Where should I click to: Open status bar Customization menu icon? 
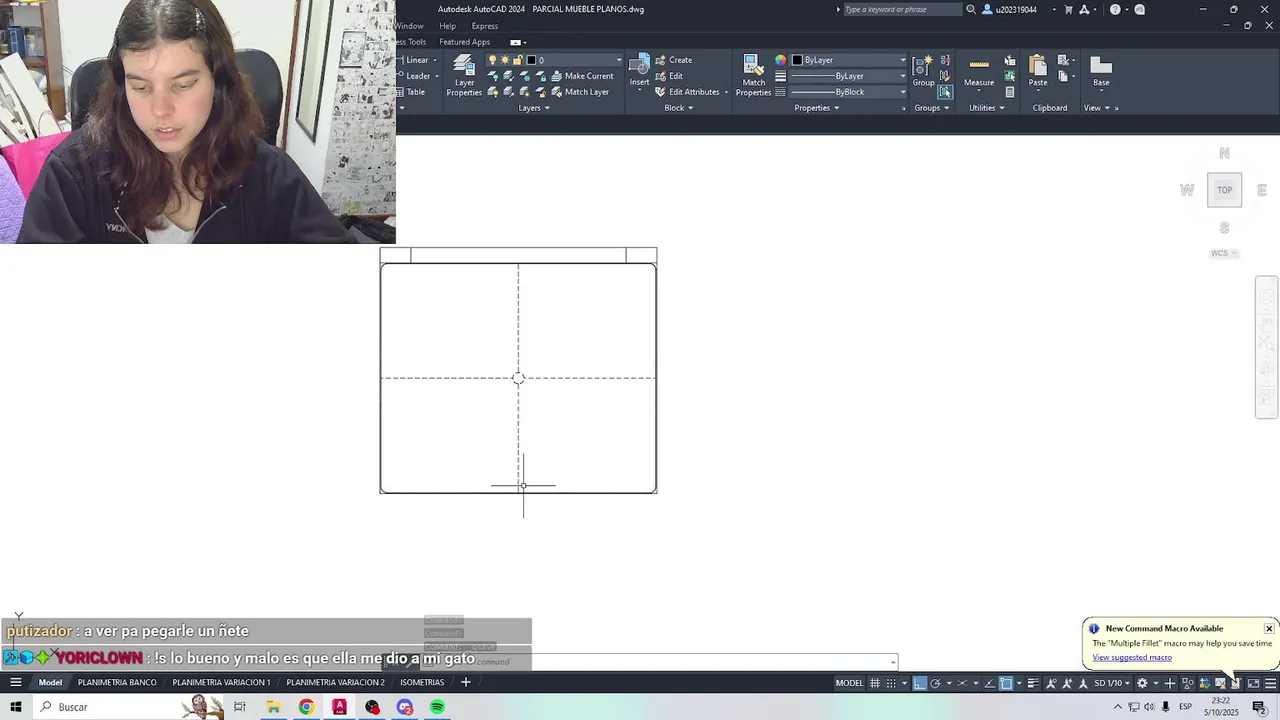1271,683
